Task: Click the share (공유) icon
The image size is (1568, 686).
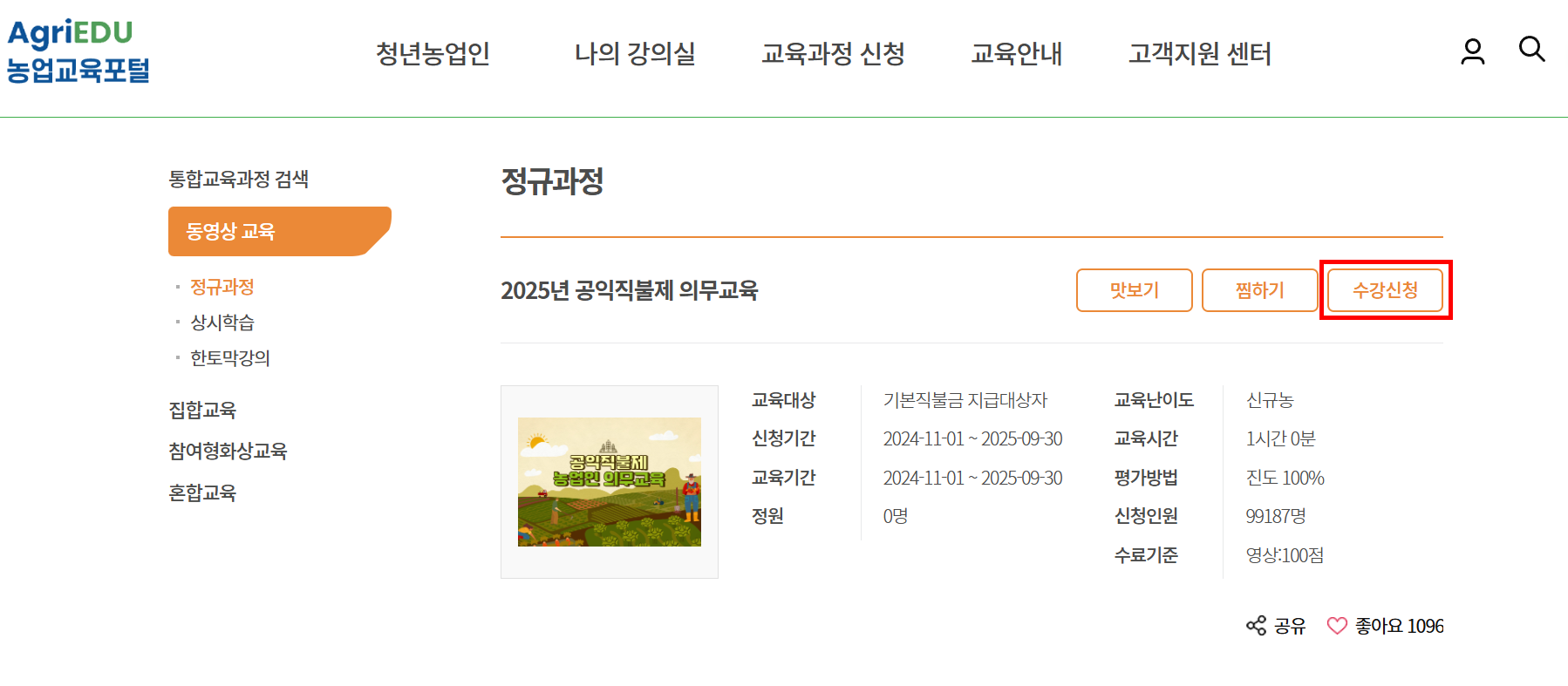Action: click(1256, 626)
